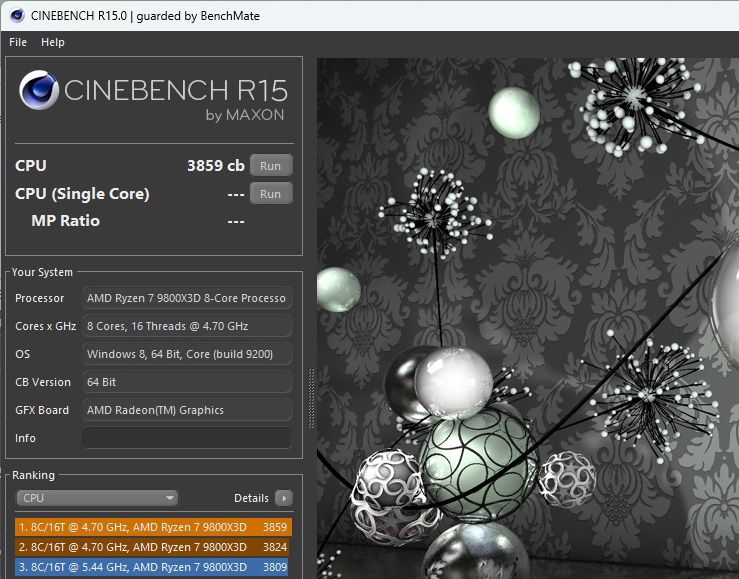Viewport: 739px width, 579px height.
Task: Click the Processor name field
Action: click(x=187, y=298)
